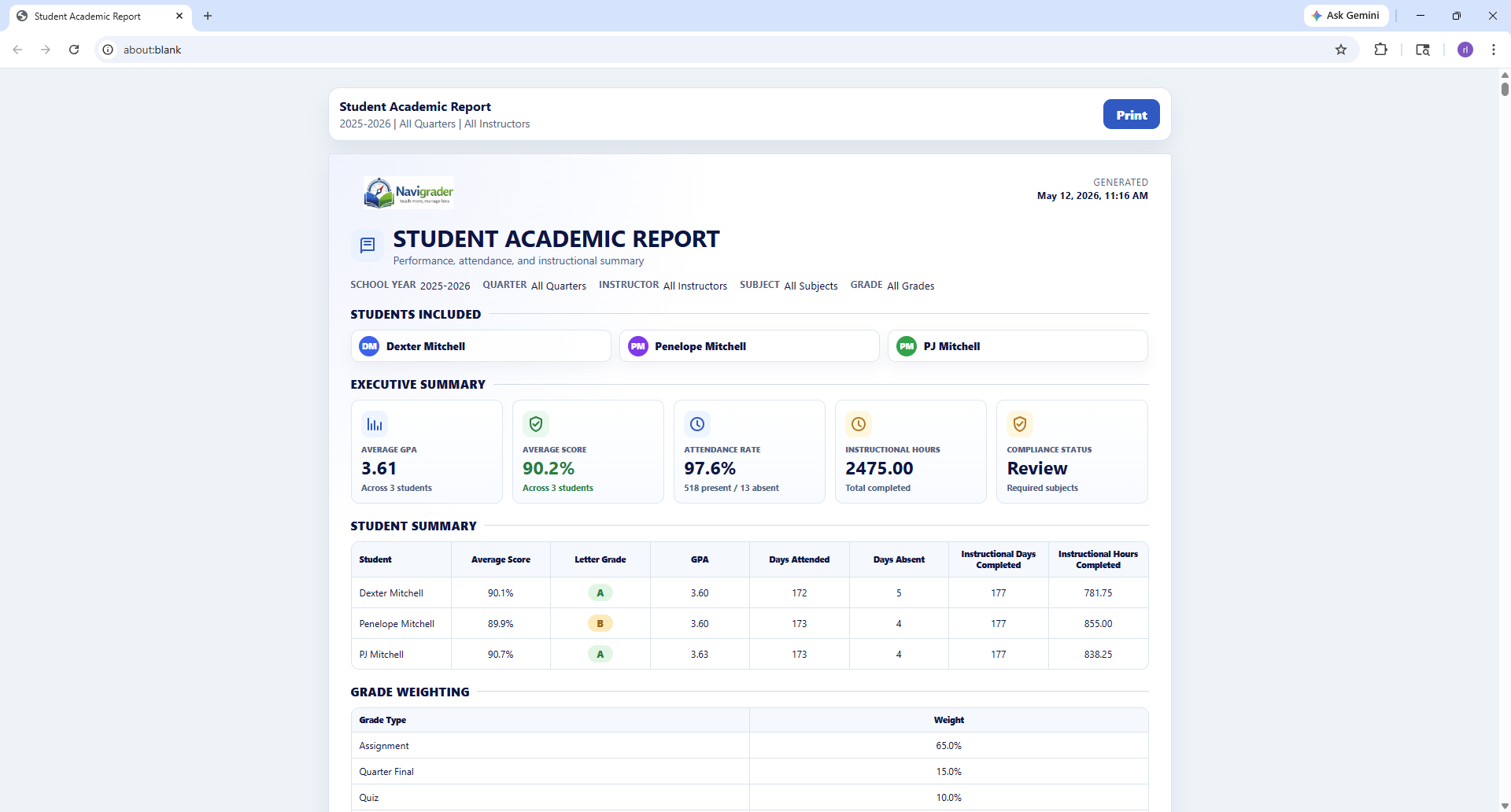Click PJ Mitchell's A letter grade badge

pyautogui.click(x=600, y=654)
